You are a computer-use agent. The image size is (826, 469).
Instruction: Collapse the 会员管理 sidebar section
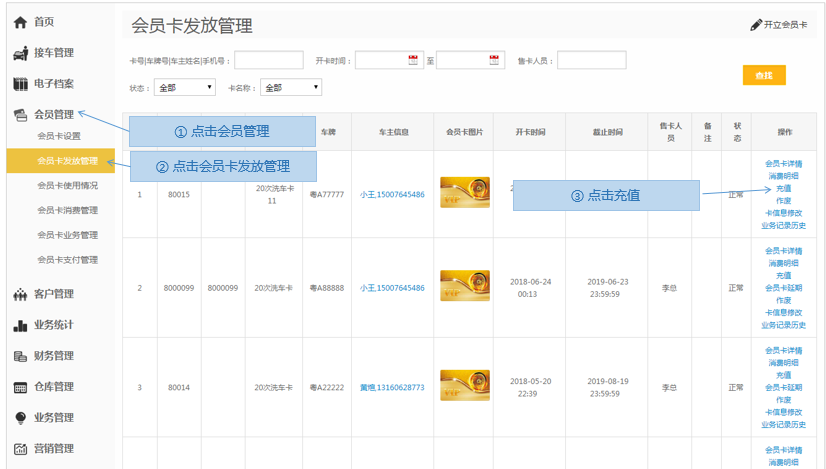point(53,114)
